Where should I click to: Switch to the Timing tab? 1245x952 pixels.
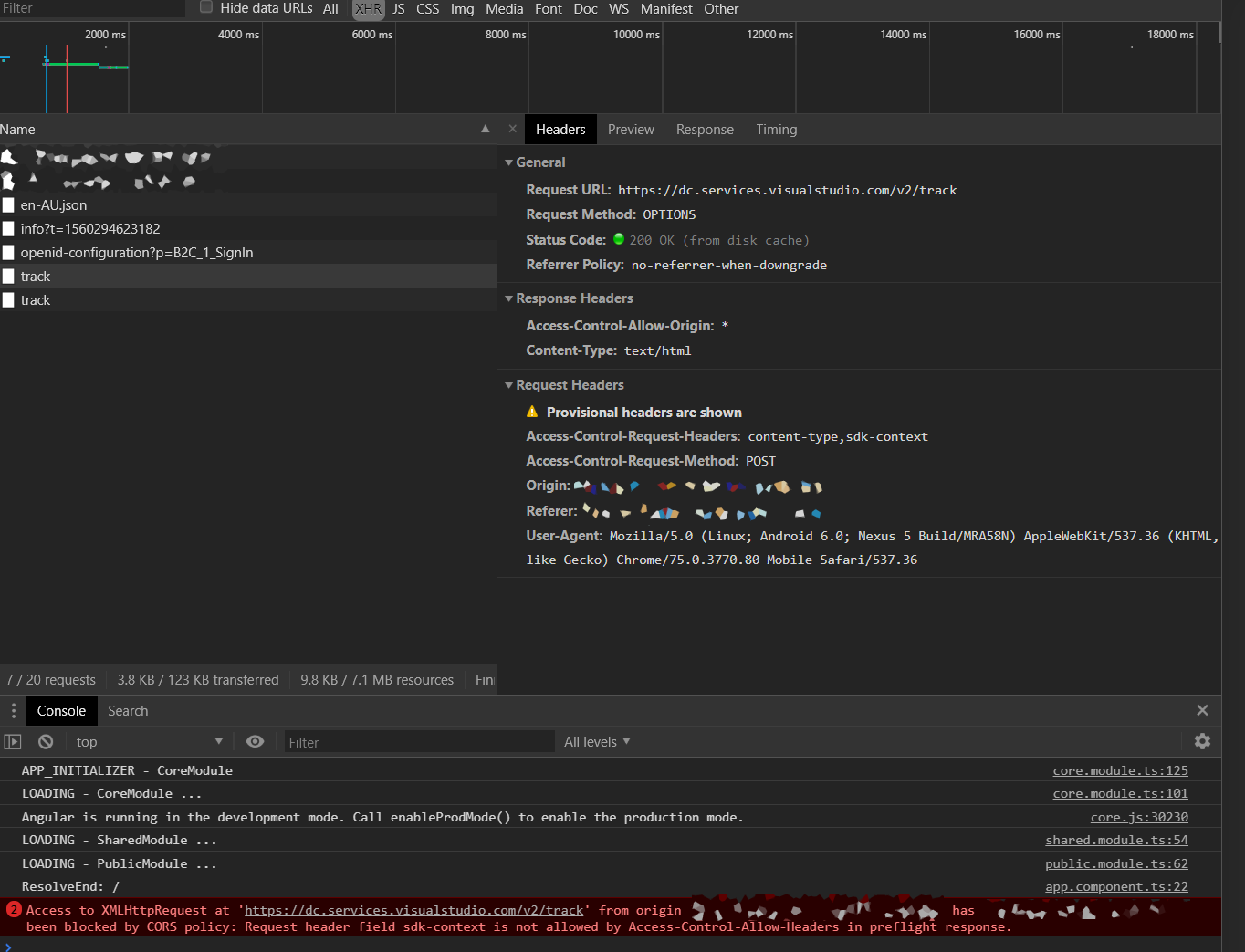776,129
